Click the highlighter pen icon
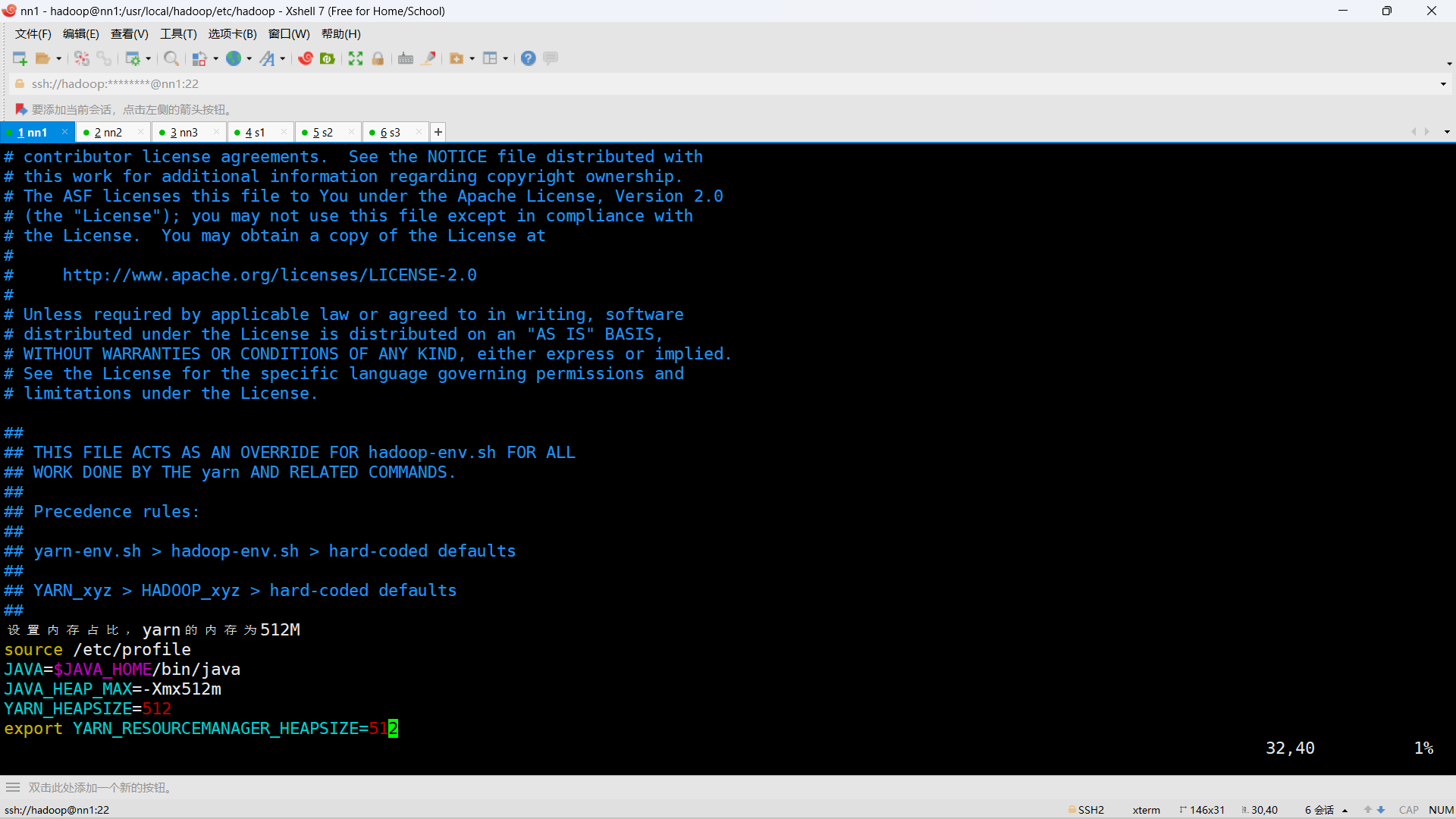1456x819 pixels. click(428, 58)
